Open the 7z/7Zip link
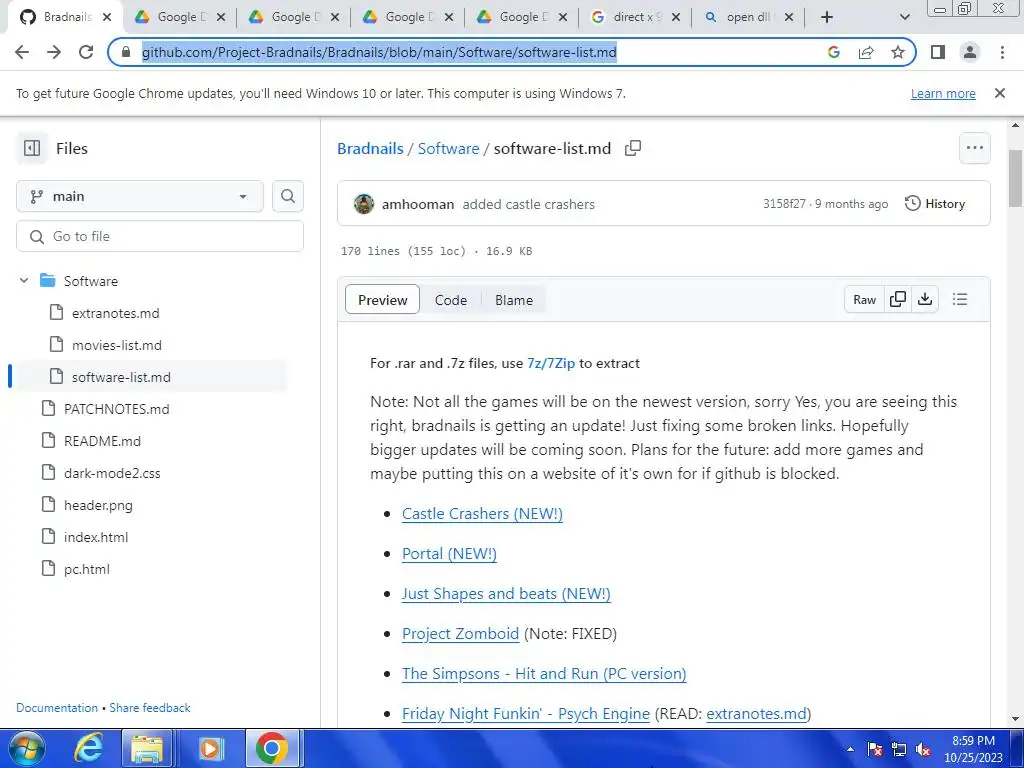This screenshot has width=1024, height=768. pos(551,363)
